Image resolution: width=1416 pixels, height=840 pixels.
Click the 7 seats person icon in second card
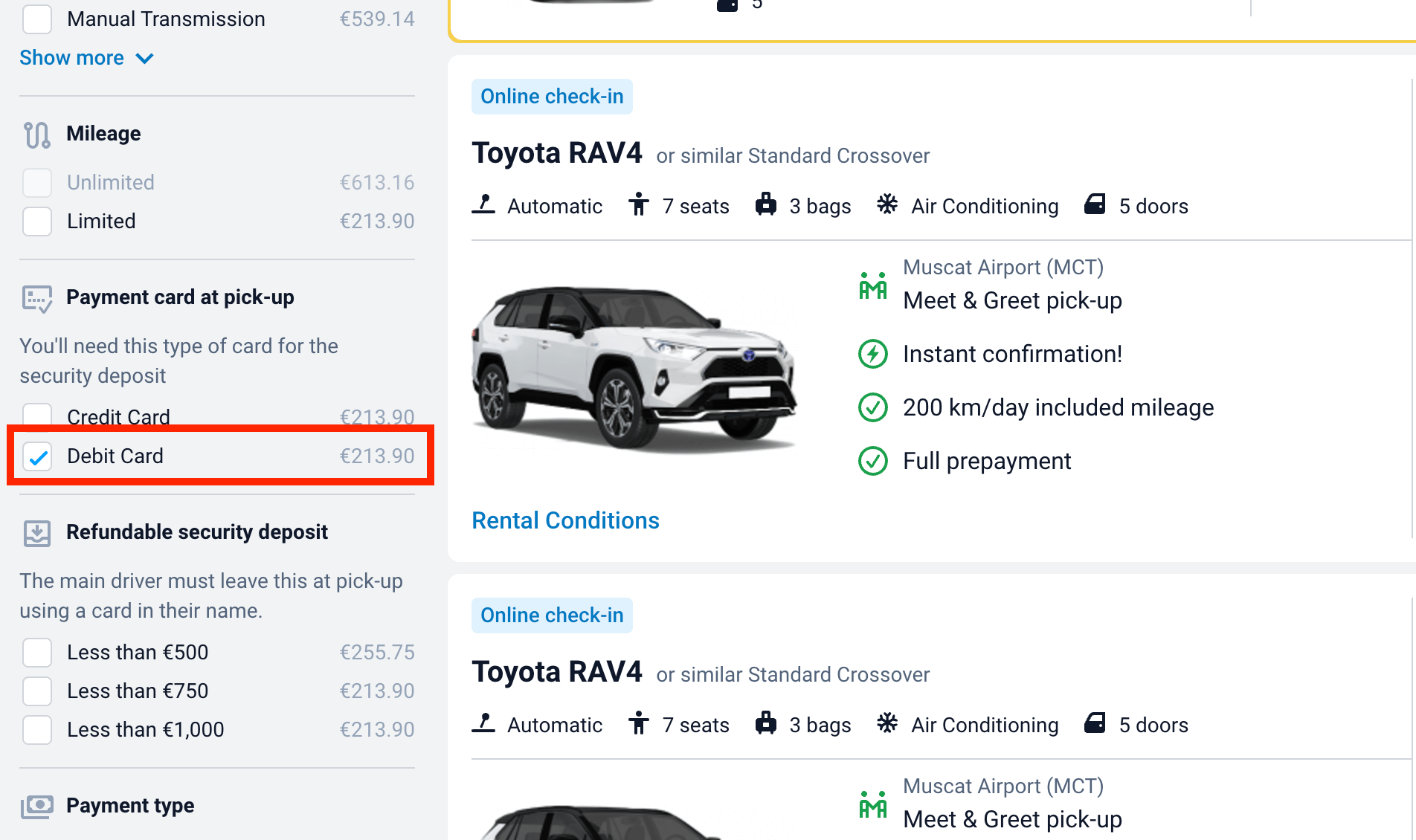click(639, 723)
